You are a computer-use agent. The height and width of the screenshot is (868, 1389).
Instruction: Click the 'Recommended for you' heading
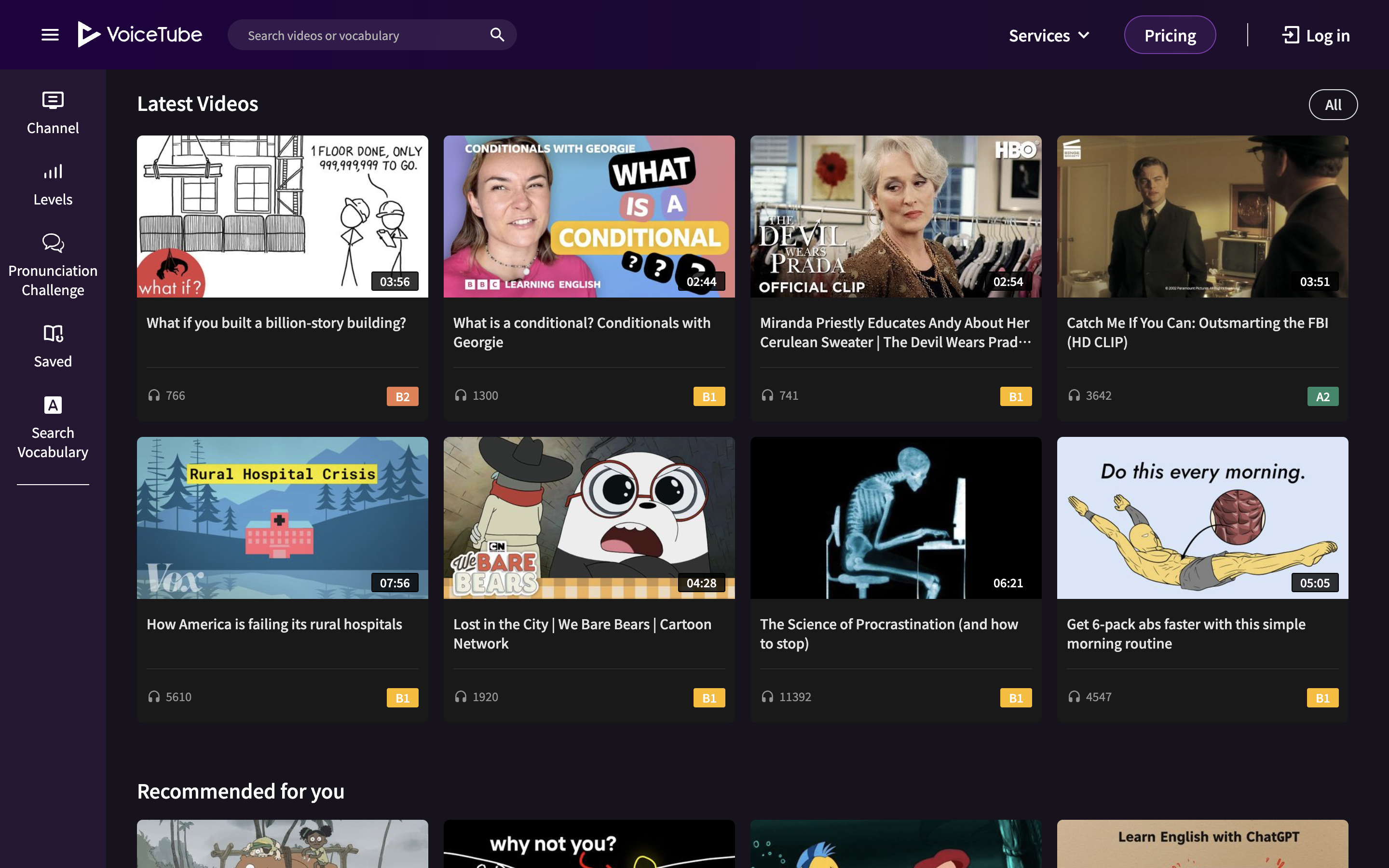241,792
